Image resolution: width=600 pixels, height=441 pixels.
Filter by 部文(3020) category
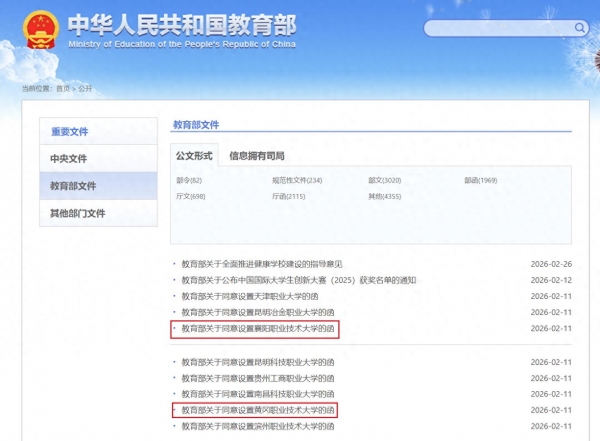[384, 180]
